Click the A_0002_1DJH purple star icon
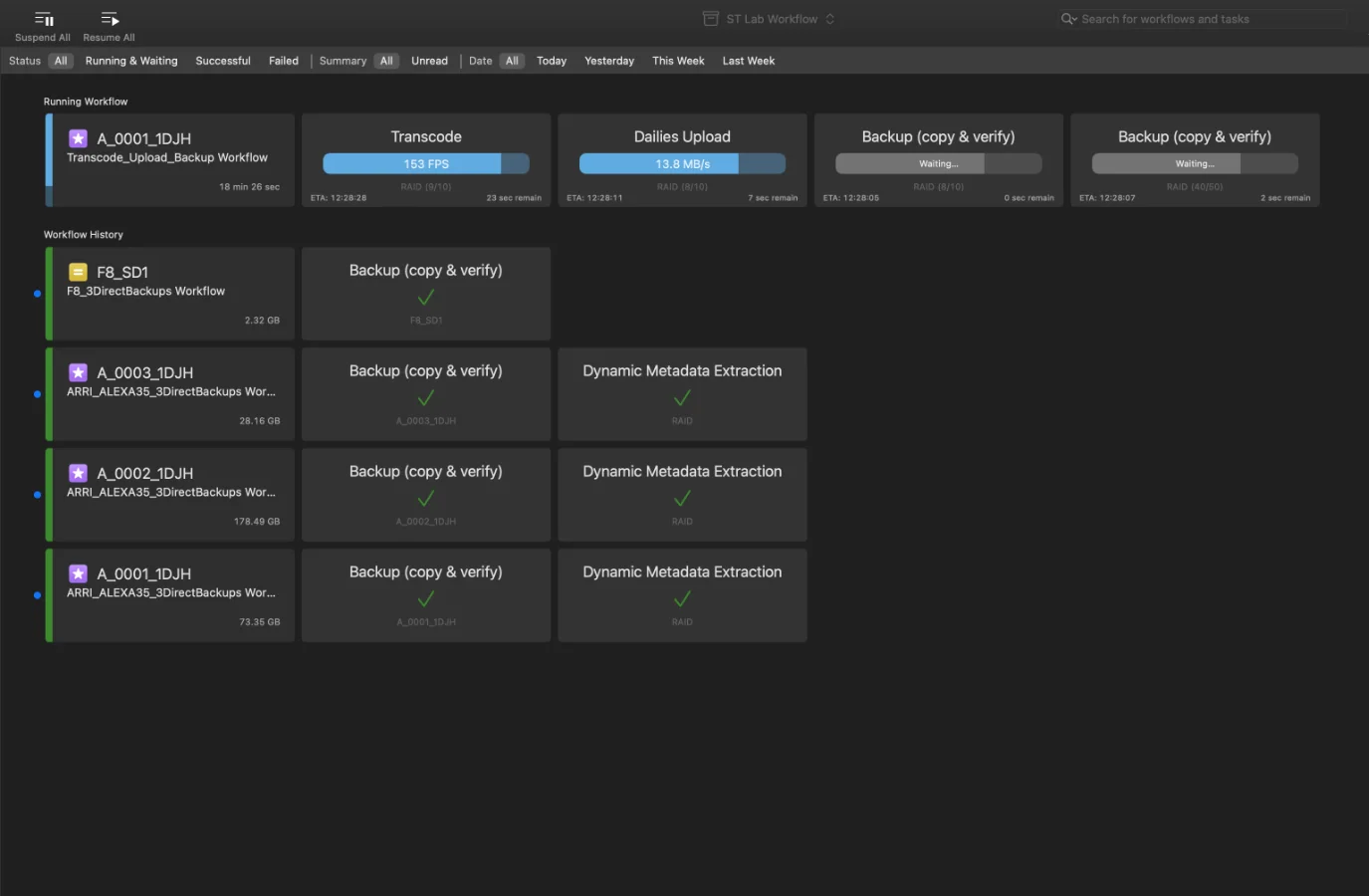1369x896 pixels. pyautogui.click(x=78, y=473)
